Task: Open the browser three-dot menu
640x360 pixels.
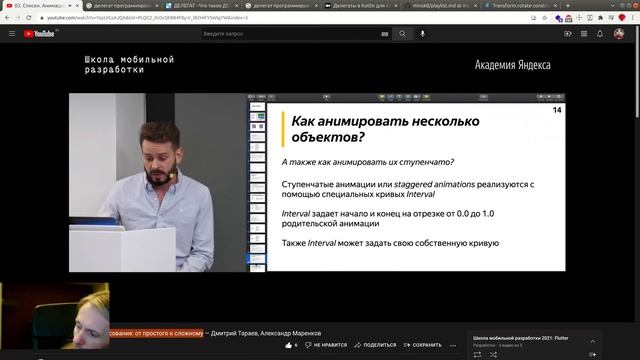Action: pos(633,18)
